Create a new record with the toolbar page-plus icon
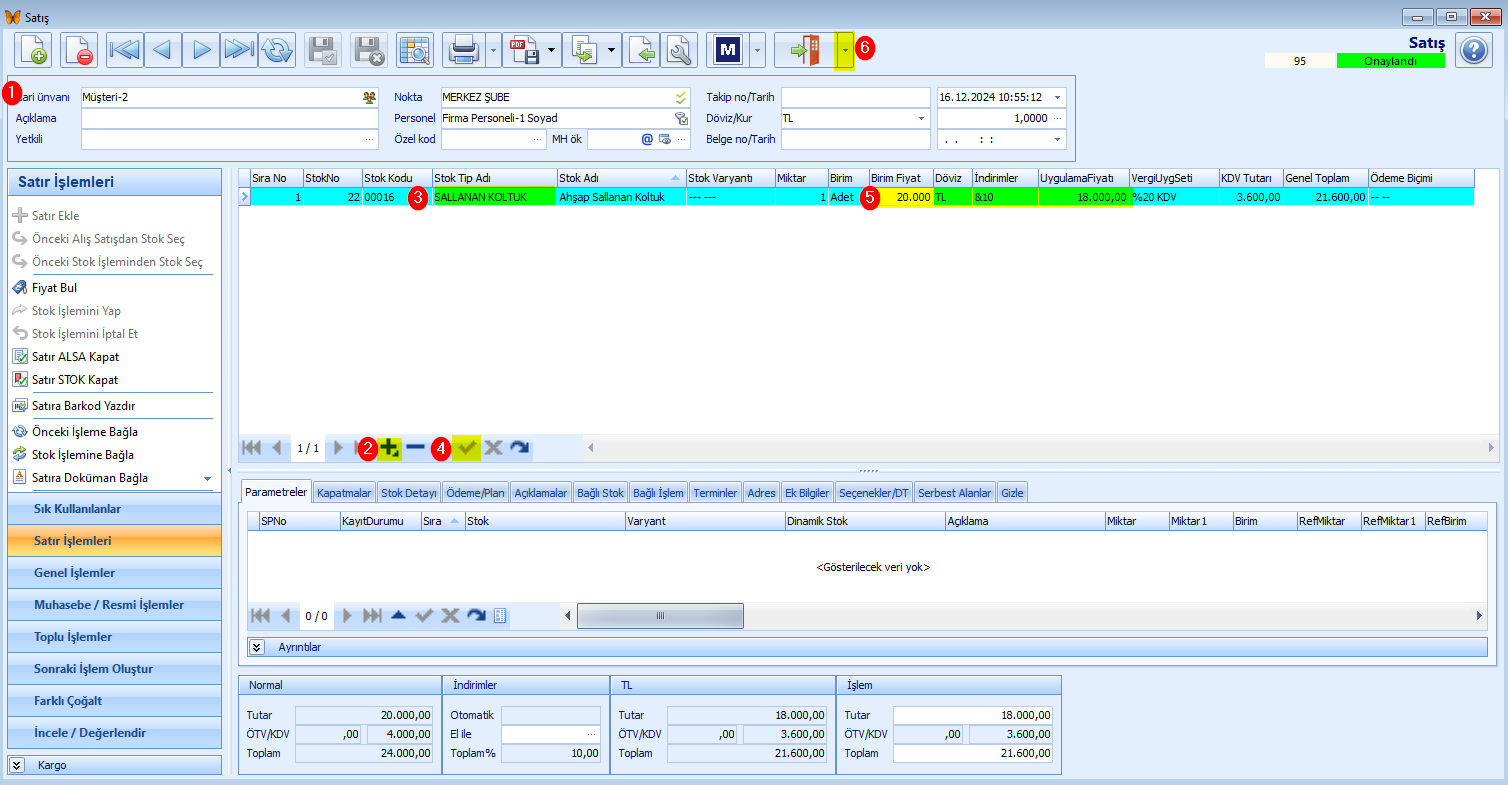The height and width of the screenshot is (785, 1508). 33,50
